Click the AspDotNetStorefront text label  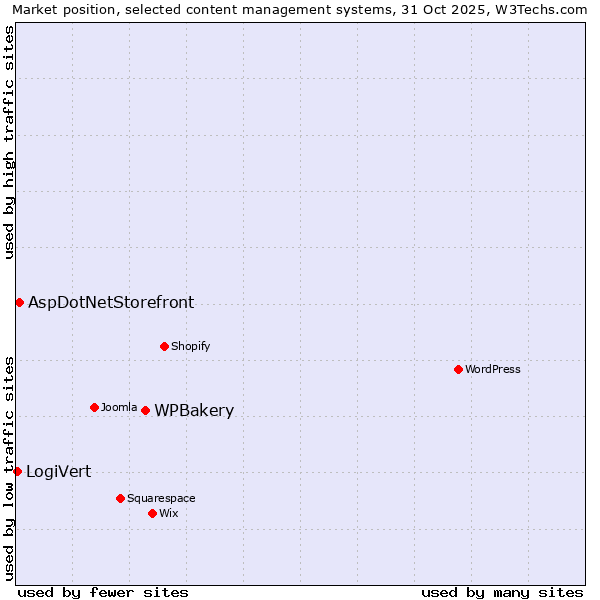click(x=111, y=302)
